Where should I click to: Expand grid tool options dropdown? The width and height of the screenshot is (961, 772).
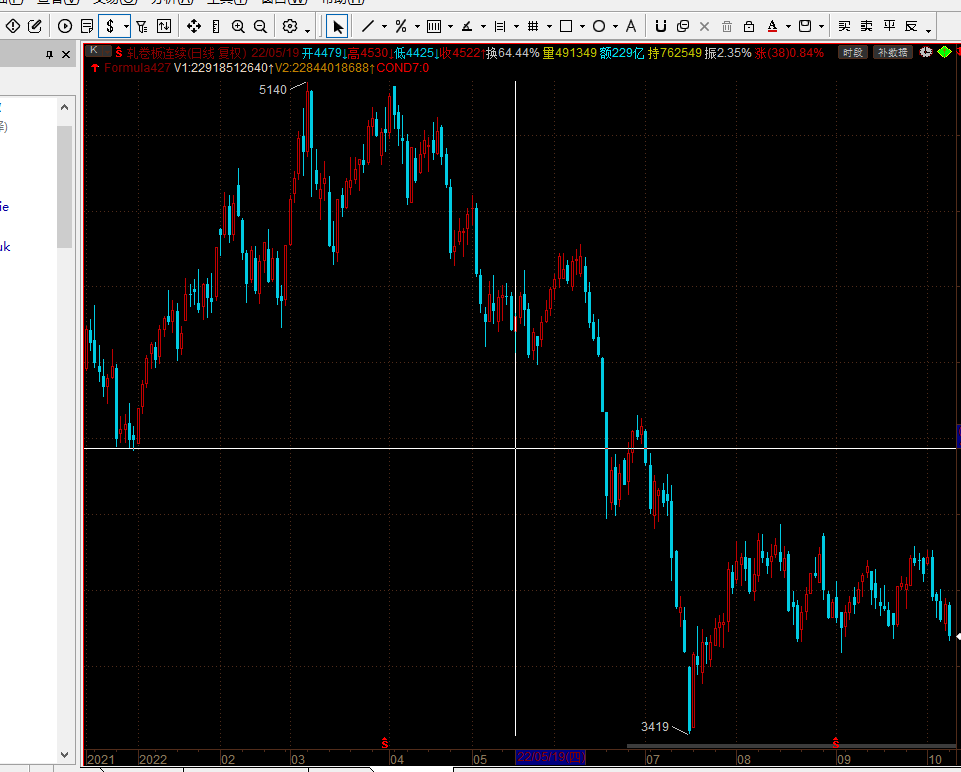click(550, 26)
